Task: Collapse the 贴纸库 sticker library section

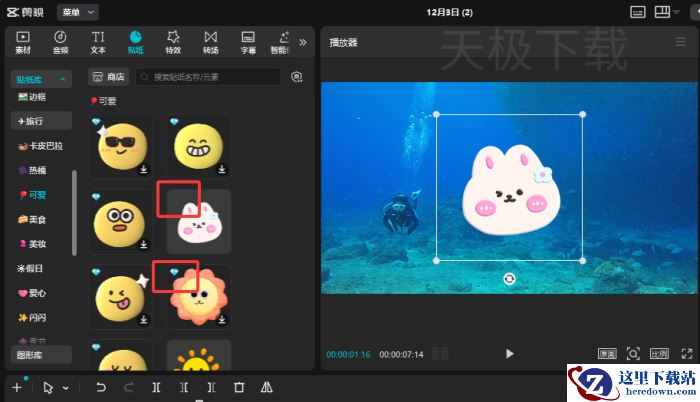Action: point(41,80)
